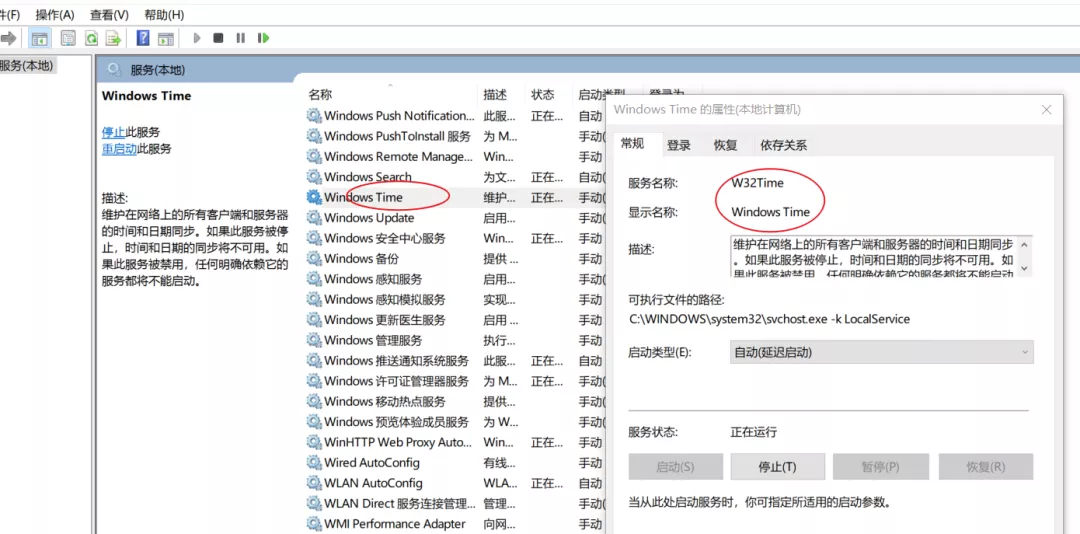Click the Start Service play icon
This screenshot has width=1080, height=534.
click(197, 38)
